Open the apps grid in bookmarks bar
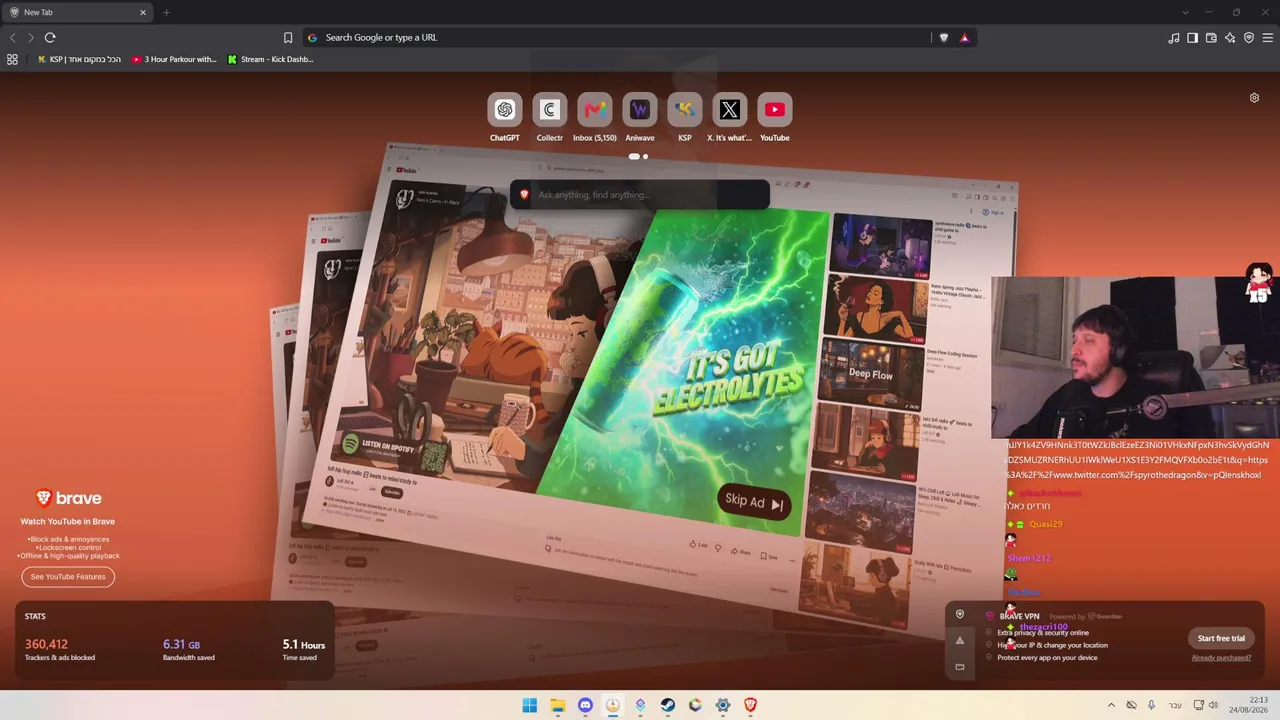 pos(12,60)
